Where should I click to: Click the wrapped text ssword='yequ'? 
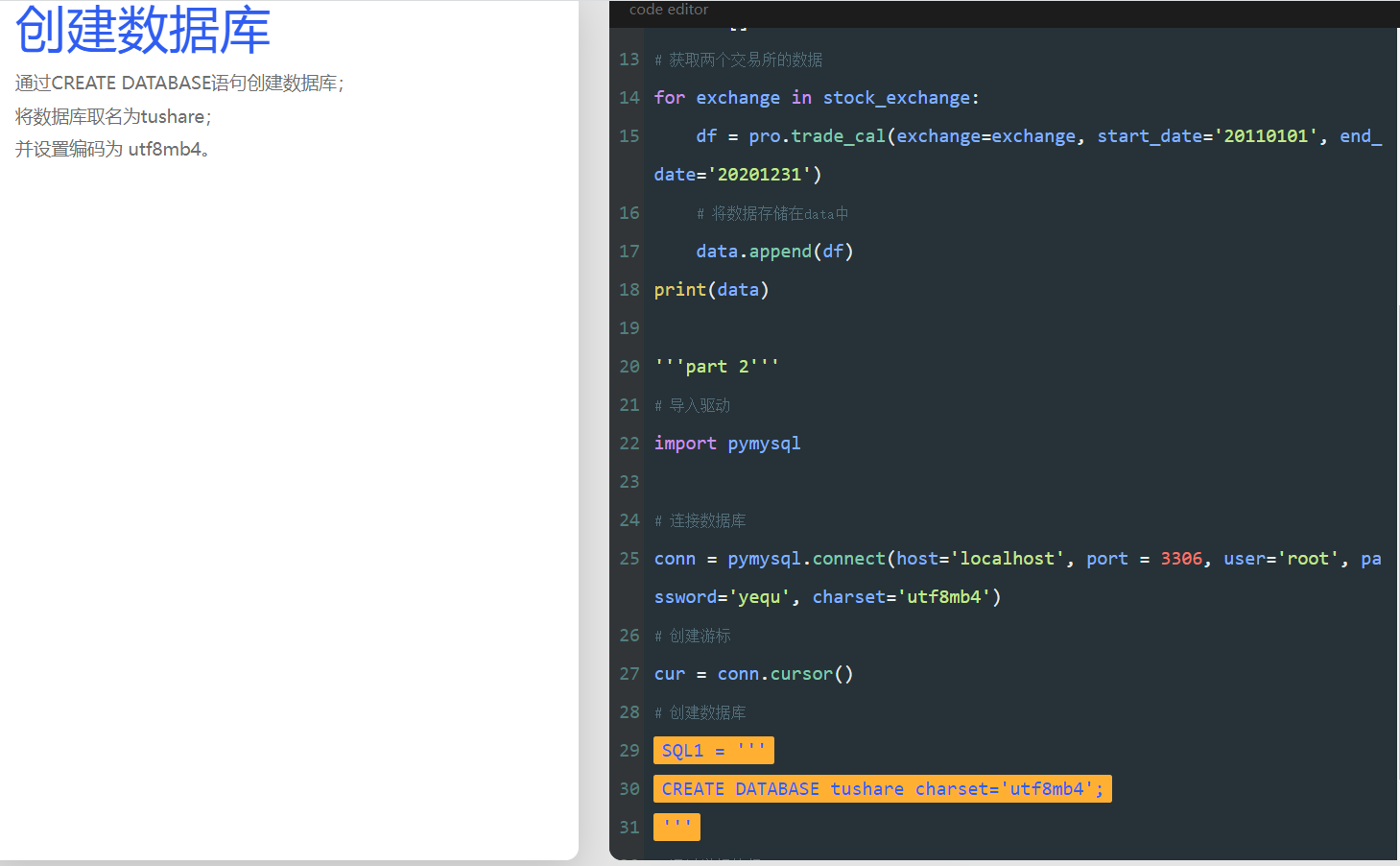(x=723, y=597)
